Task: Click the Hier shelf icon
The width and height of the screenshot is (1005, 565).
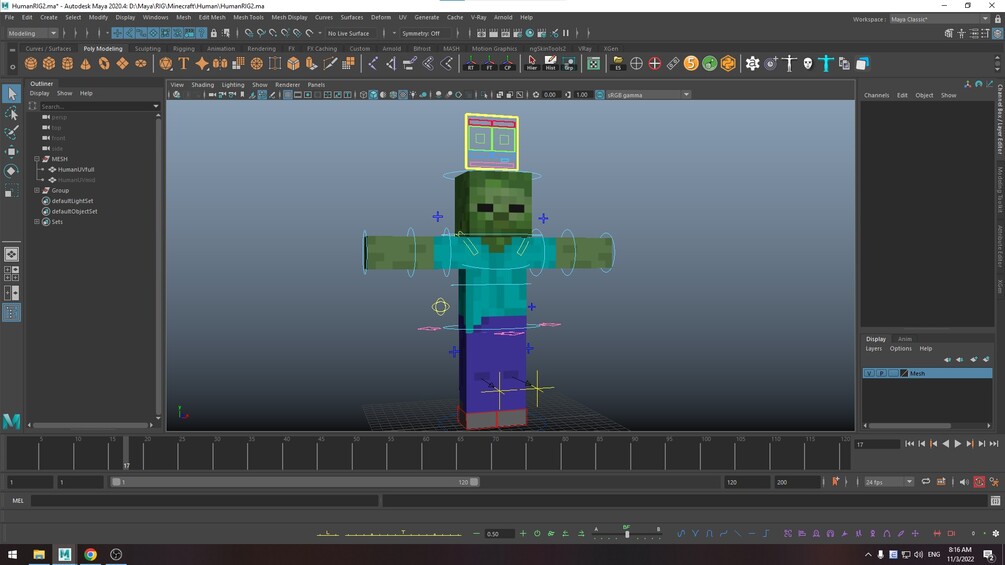Action: 532,63
